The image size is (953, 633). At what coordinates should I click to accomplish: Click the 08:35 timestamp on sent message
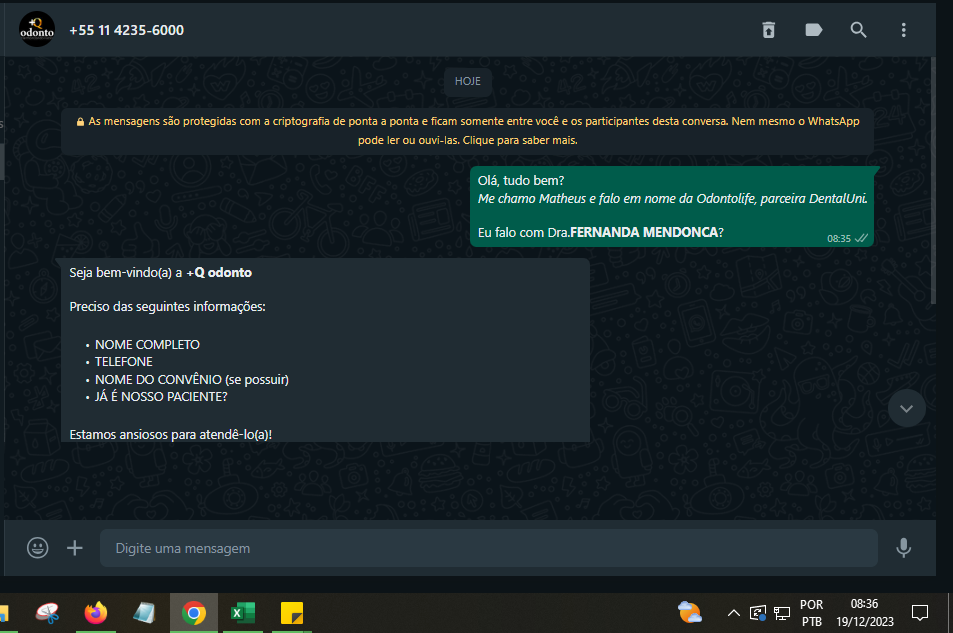point(839,239)
